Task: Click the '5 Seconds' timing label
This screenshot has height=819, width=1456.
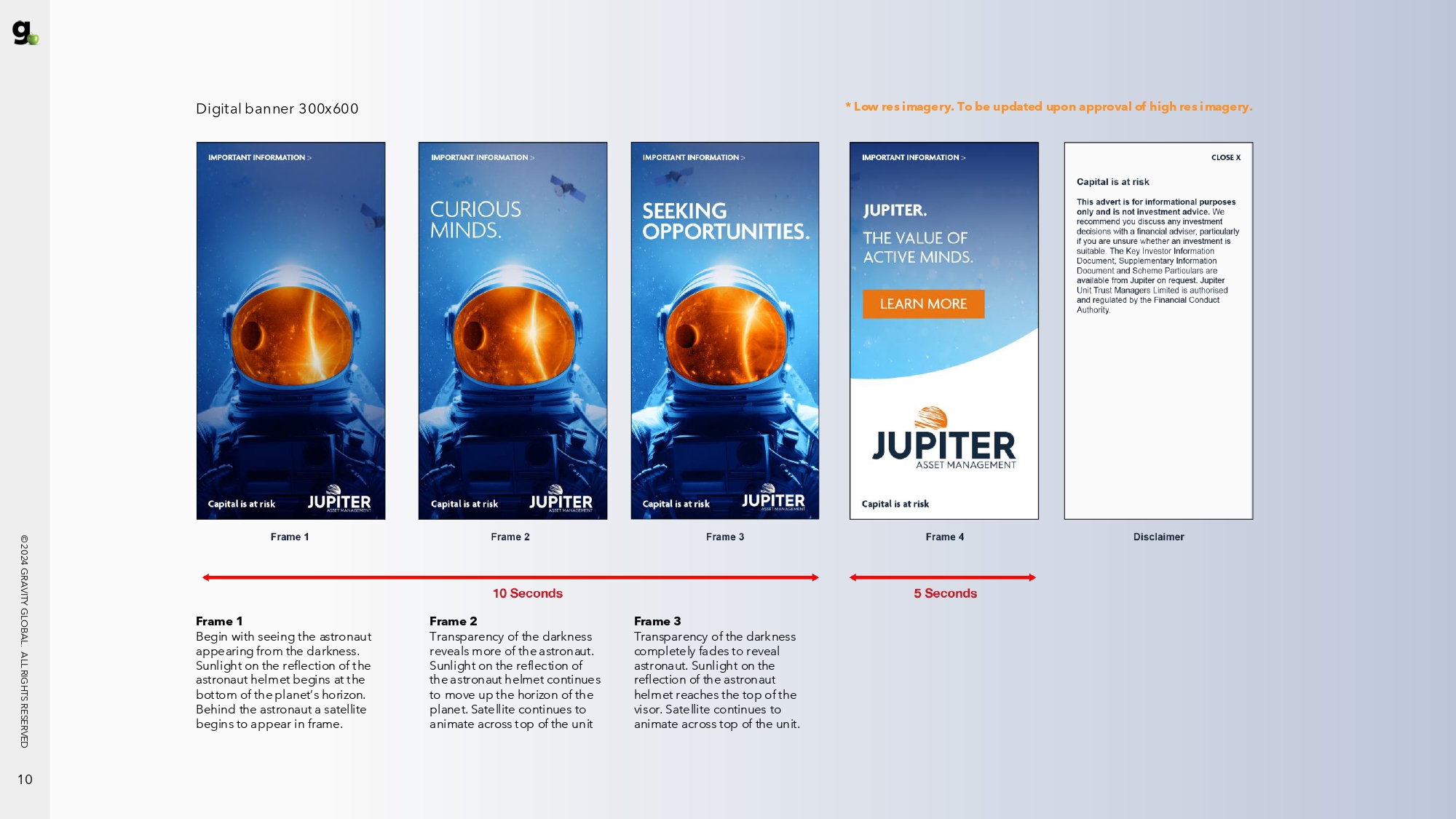Action: coord(946,593)
